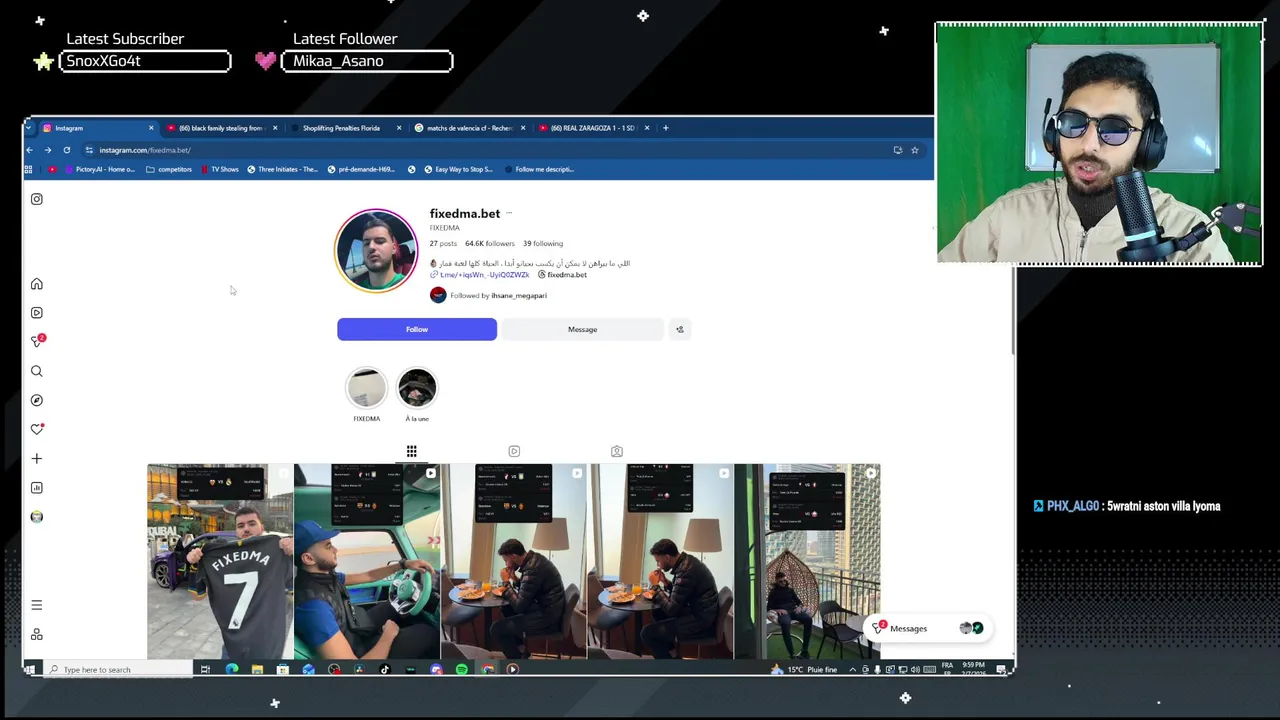The height and width of the screenshot is (720, 1280).
Task: Open the FIXEDMA number 7 jersey post
Action: (x=220, y=561)
